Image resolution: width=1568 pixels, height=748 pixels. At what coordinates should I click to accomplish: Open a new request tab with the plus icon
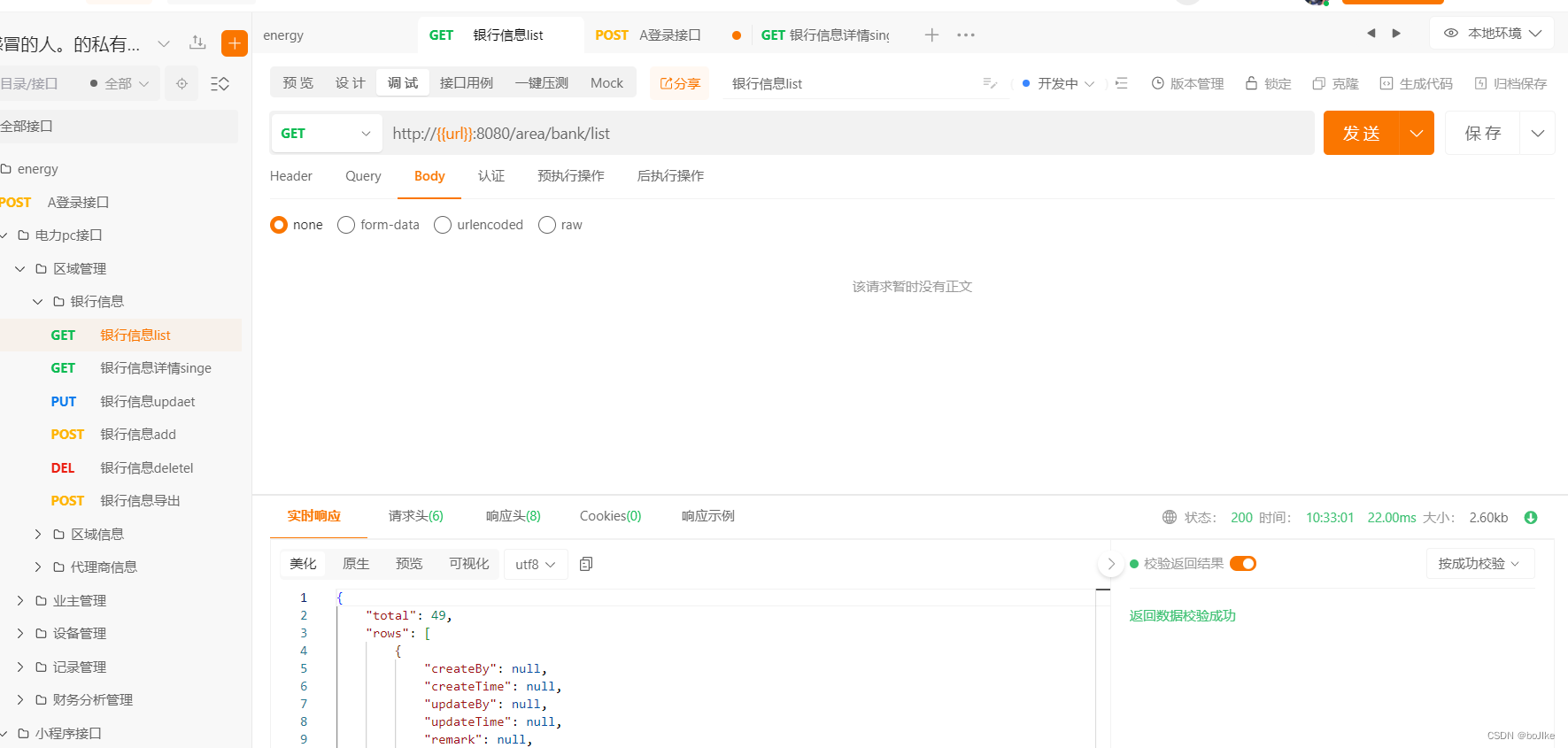(x=931, y=35)
